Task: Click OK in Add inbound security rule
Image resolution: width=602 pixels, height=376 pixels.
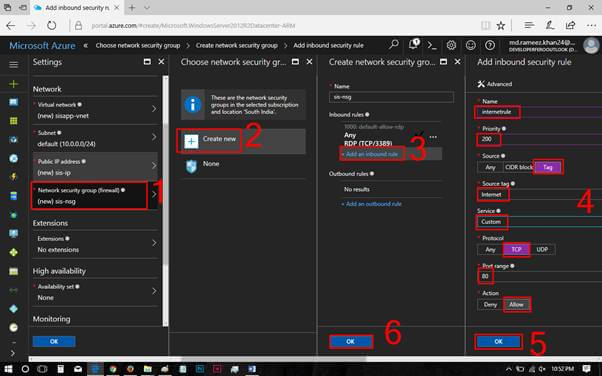Action: [x=498, y=341]
